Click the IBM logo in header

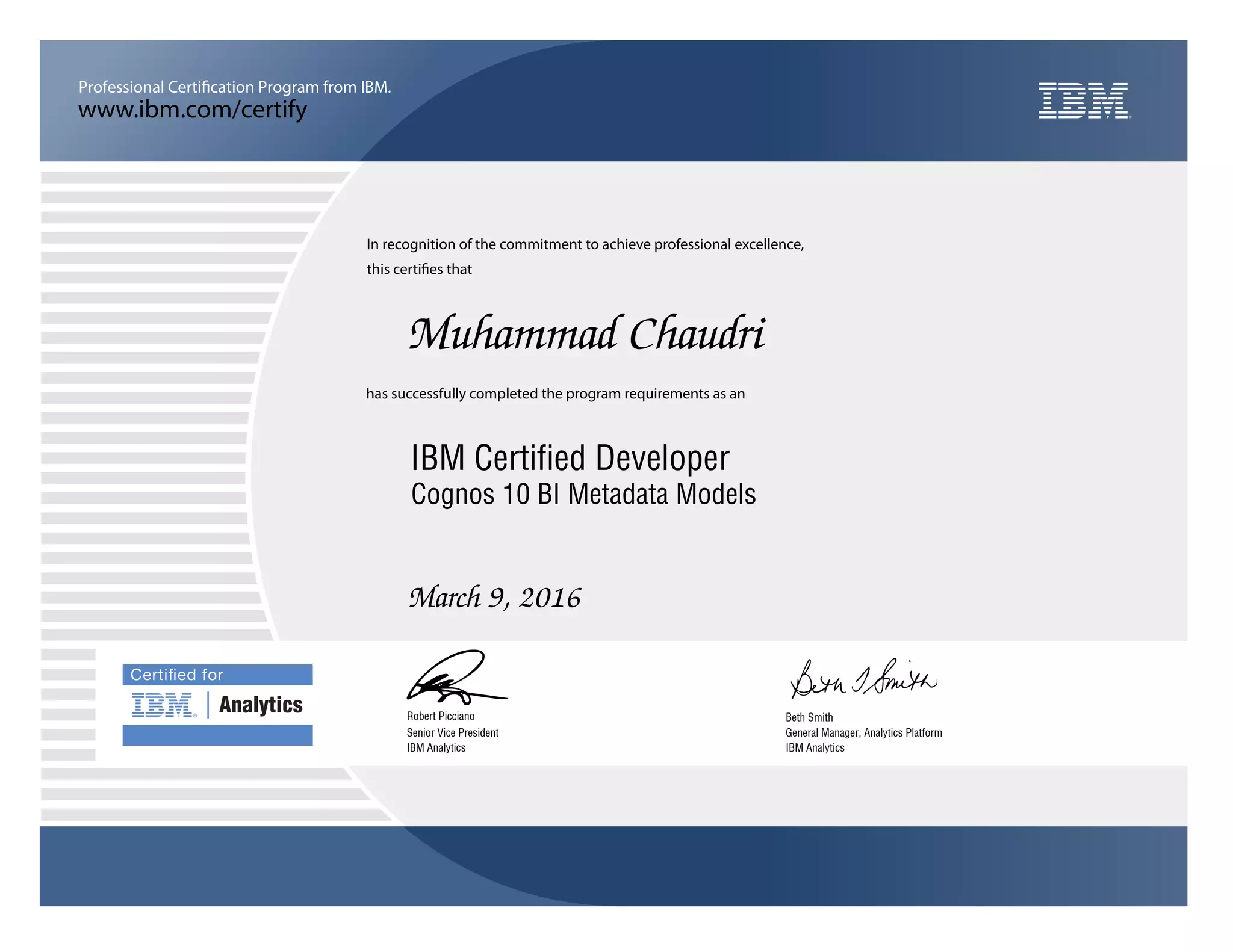1084,100
